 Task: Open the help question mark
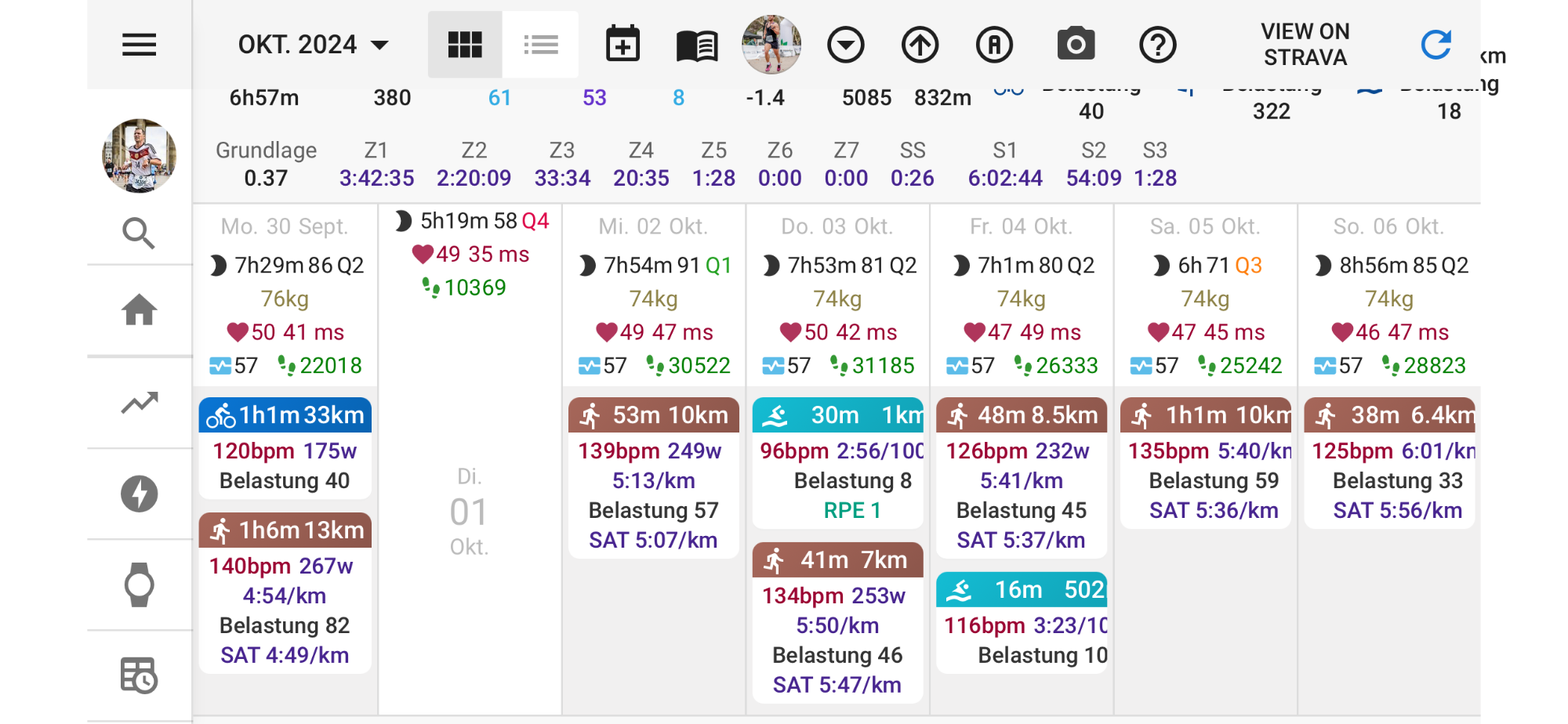tap(1157, 45)
